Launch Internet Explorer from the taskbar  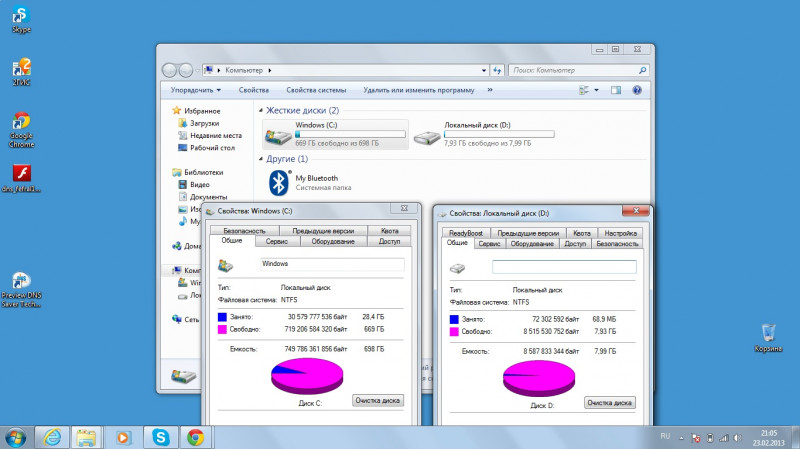[x=50, y=437]
